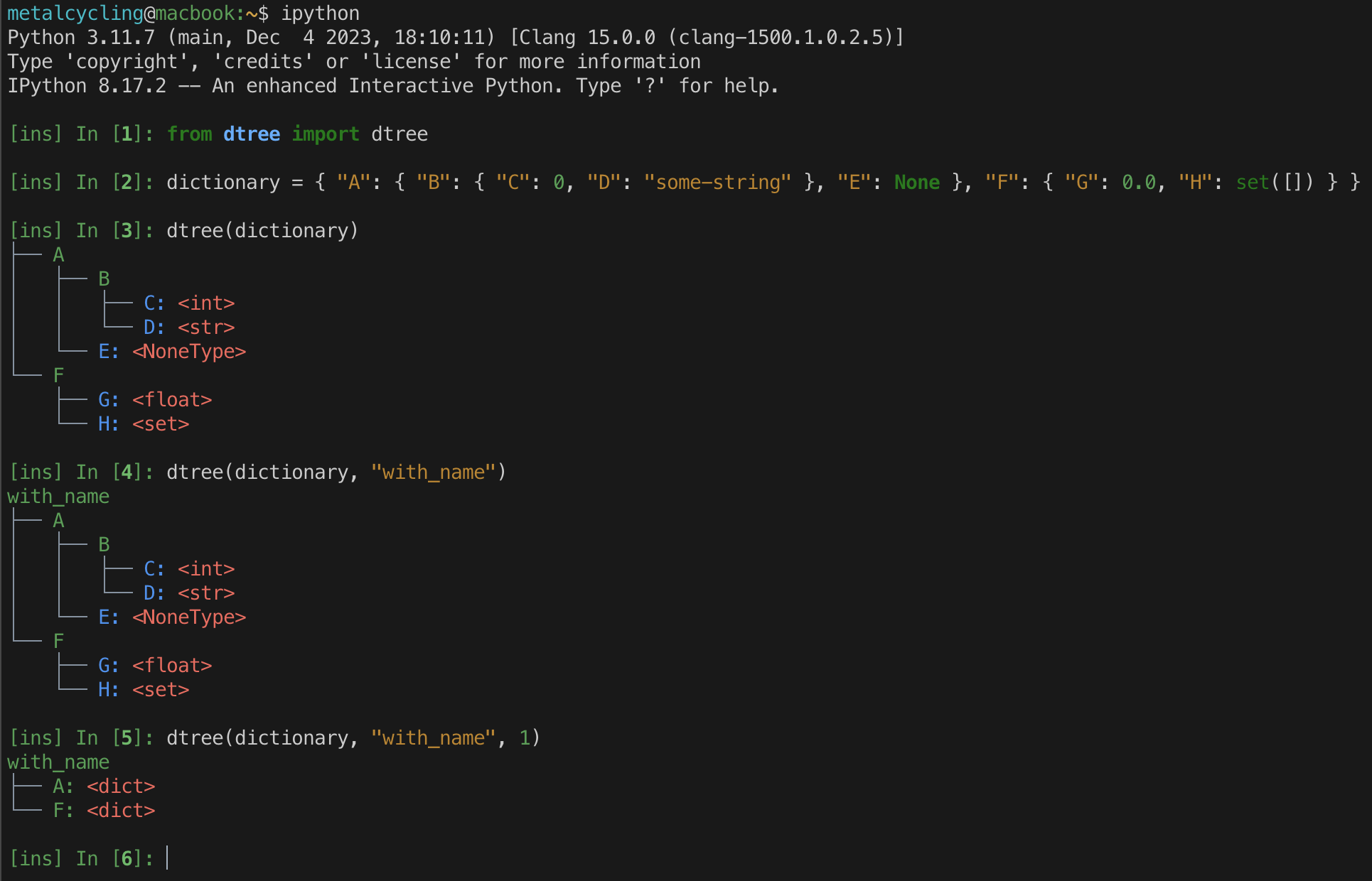Click the dtree(dictionary) command in In [3]

tap(262, 229)
